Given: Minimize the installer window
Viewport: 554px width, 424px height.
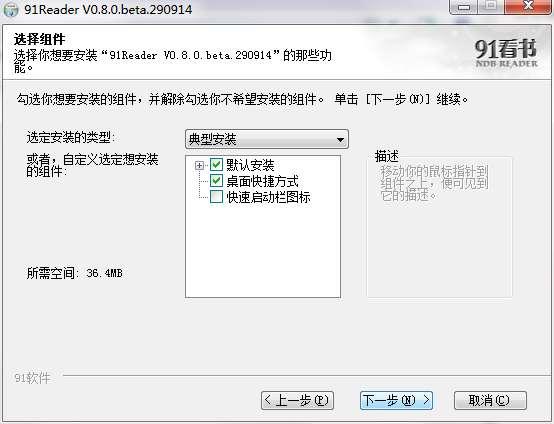Looking at the screenshot, I should click(x=464, y=7).
